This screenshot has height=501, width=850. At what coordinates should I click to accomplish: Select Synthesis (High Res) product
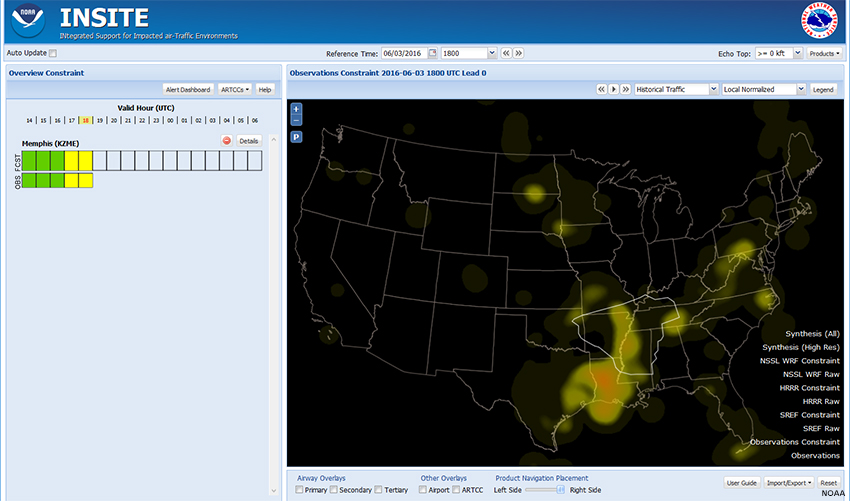[x=801, y=348]
